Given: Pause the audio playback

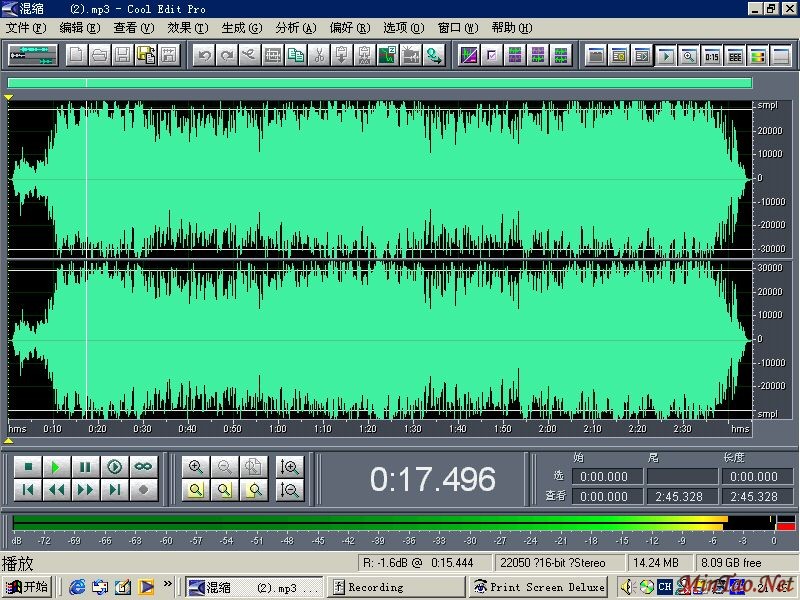Looking at the screenshot, I should (x=86, y=467).
